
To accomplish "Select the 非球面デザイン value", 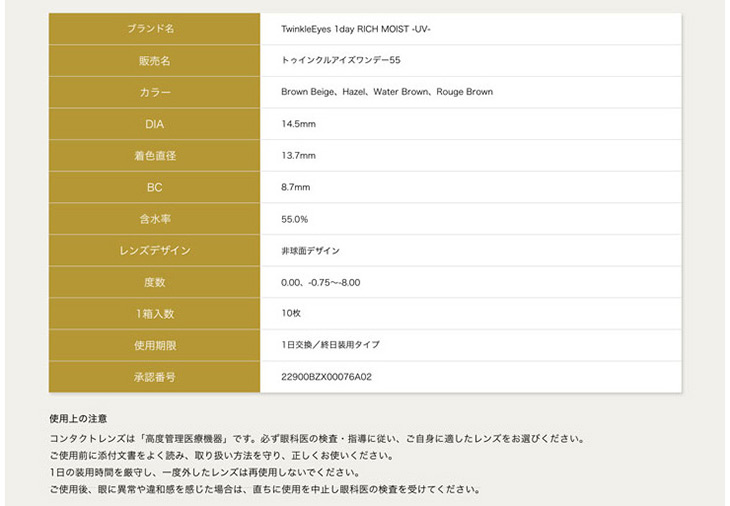I will pos(311,251).
